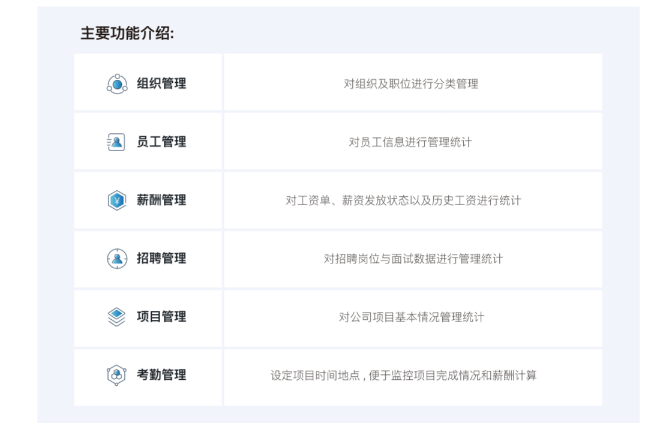Screen dimensions: 656x423
Task: Choose the 考勤管理 label
Action: pos(161,375)
